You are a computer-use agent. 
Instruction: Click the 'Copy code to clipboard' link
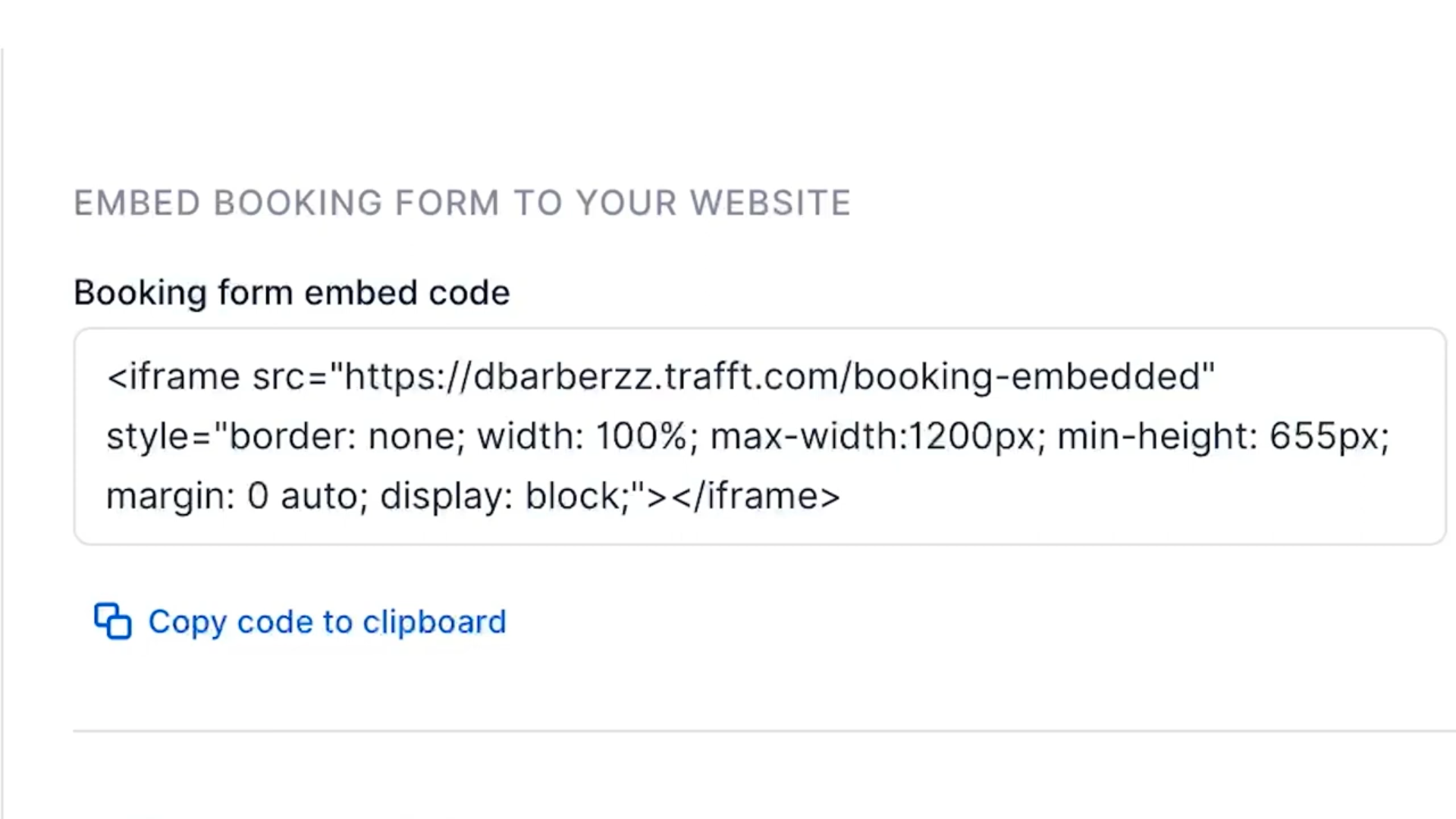click(327, 621)
